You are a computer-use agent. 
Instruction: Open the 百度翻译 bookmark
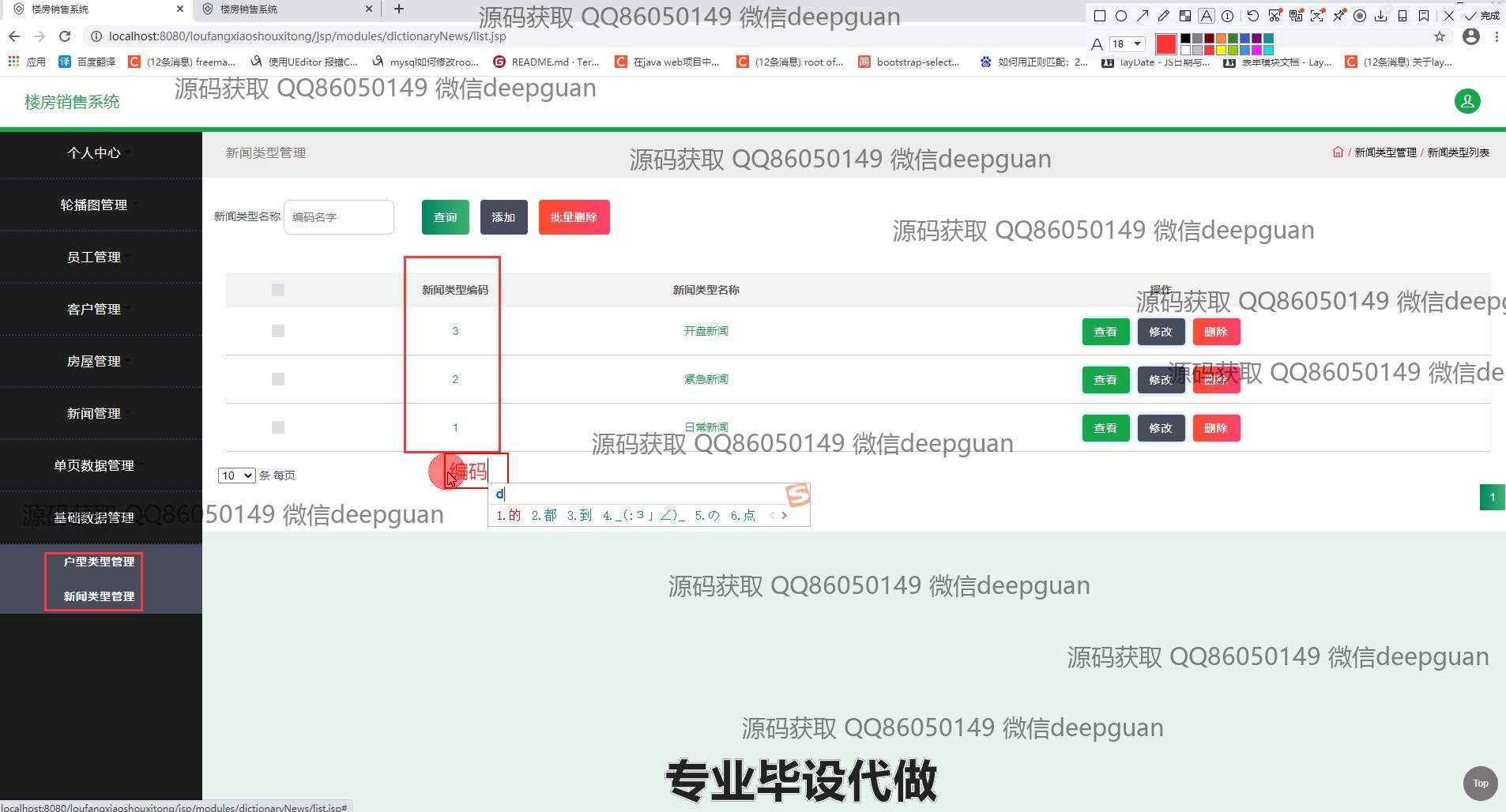(87, 62)
